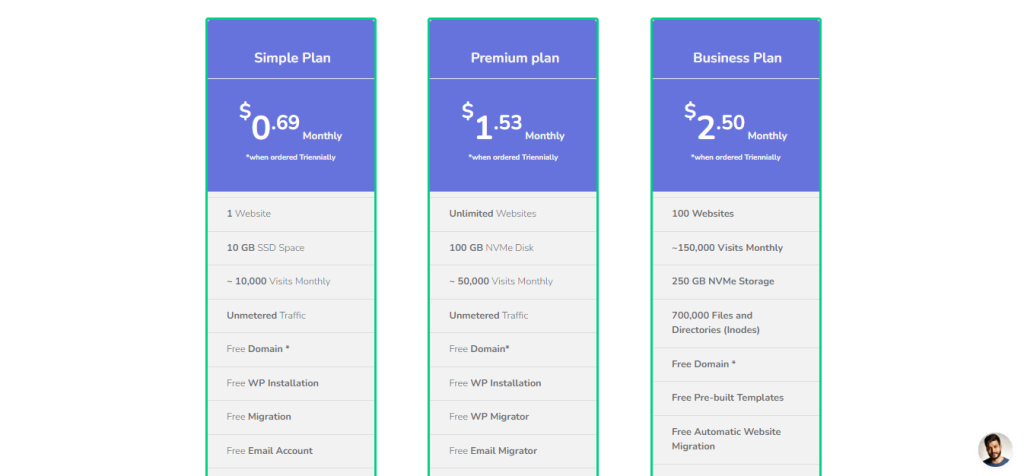Click "Free Pre-built Templates" feature
The width and height of the screenshot is (1024, 476).
click(x=727, y=398)
